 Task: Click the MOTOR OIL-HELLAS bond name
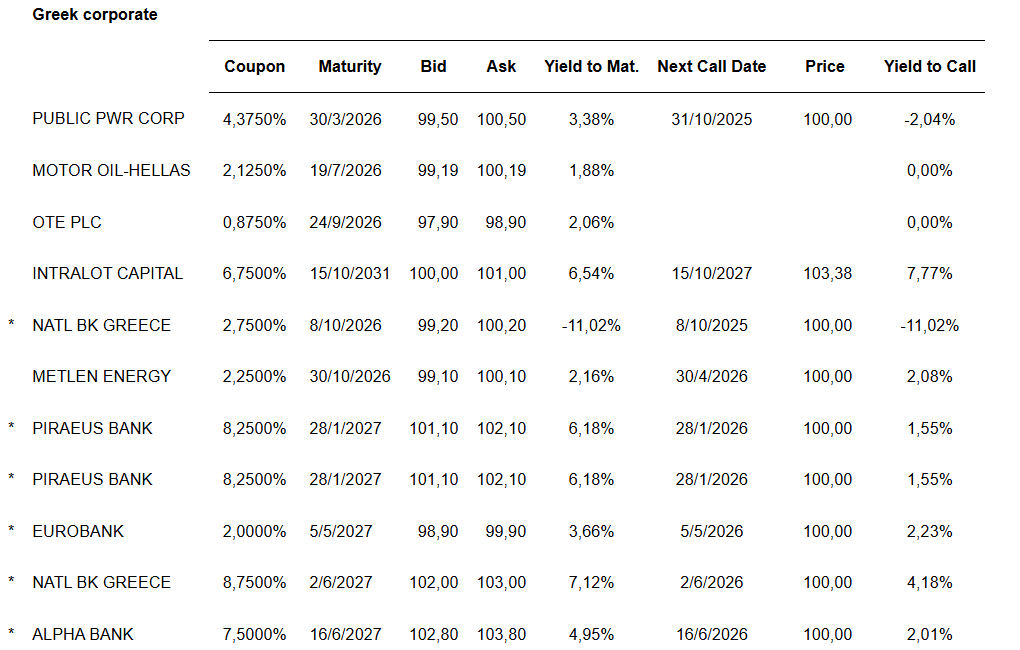point(111,171)
